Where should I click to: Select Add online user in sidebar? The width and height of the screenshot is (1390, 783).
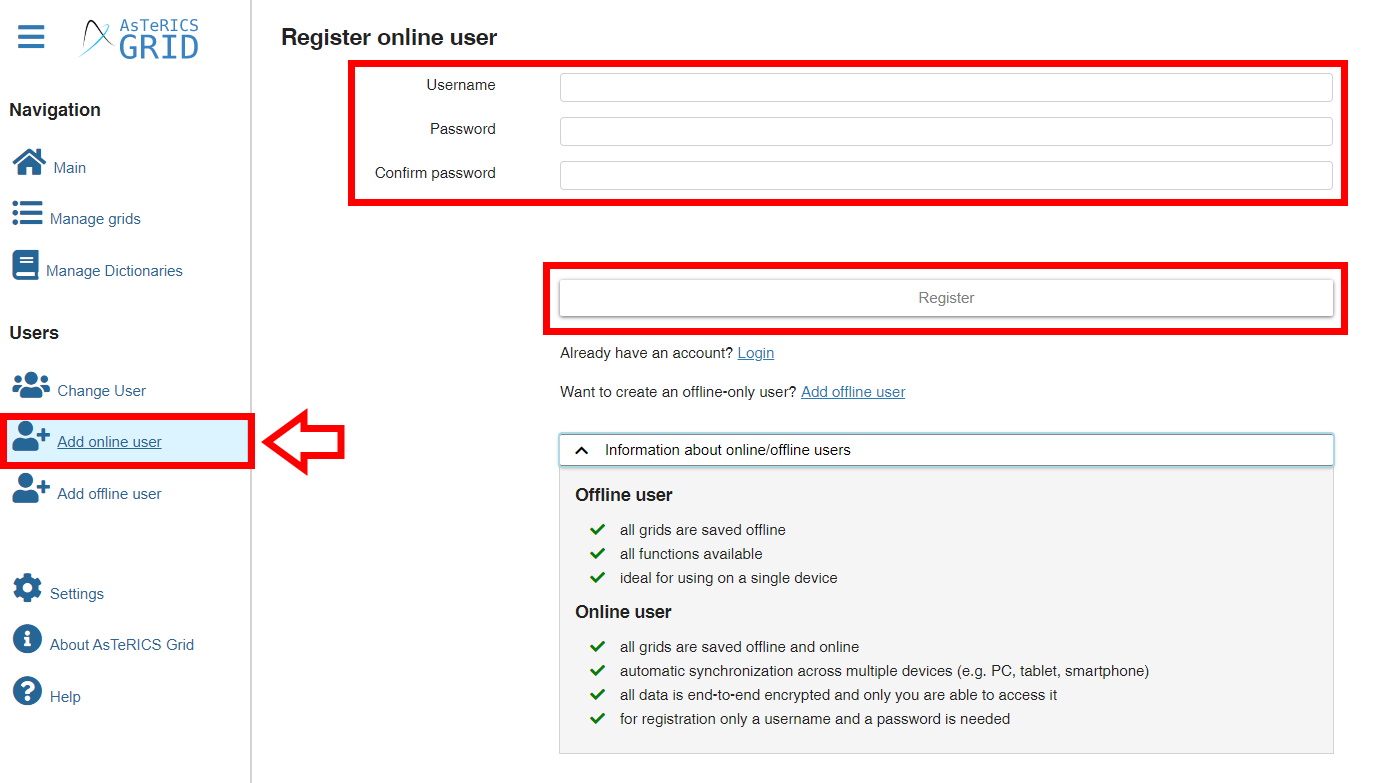pos(109,442)
